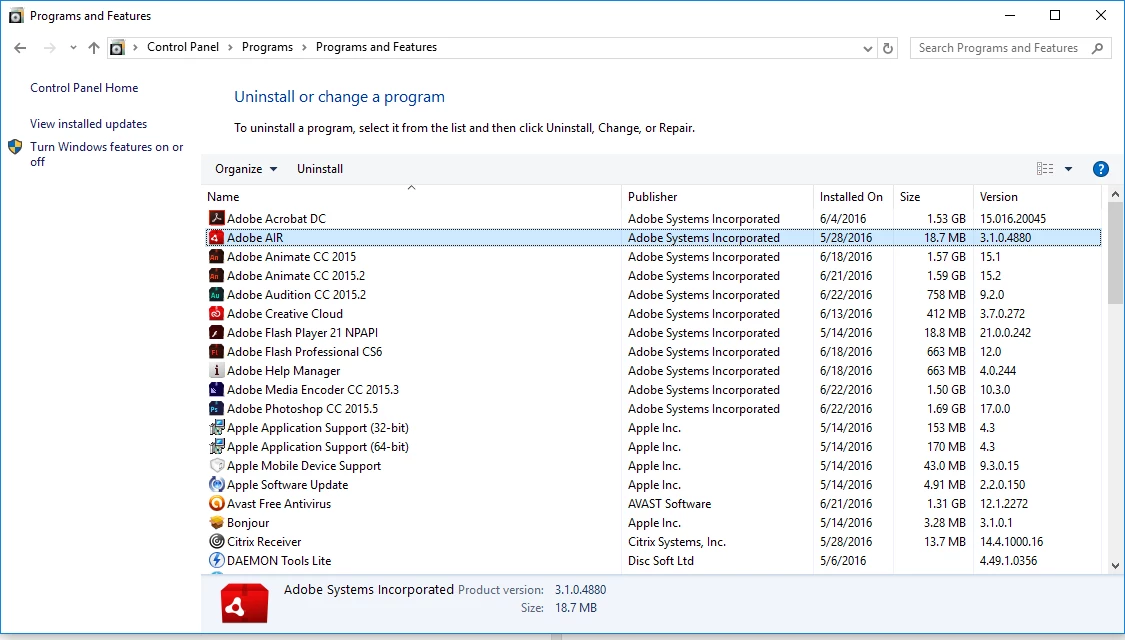This screenshot has width=1125, height=640.
Task: Click the DAEMON Tools Lite icon
Action: [x=216, y=560]
